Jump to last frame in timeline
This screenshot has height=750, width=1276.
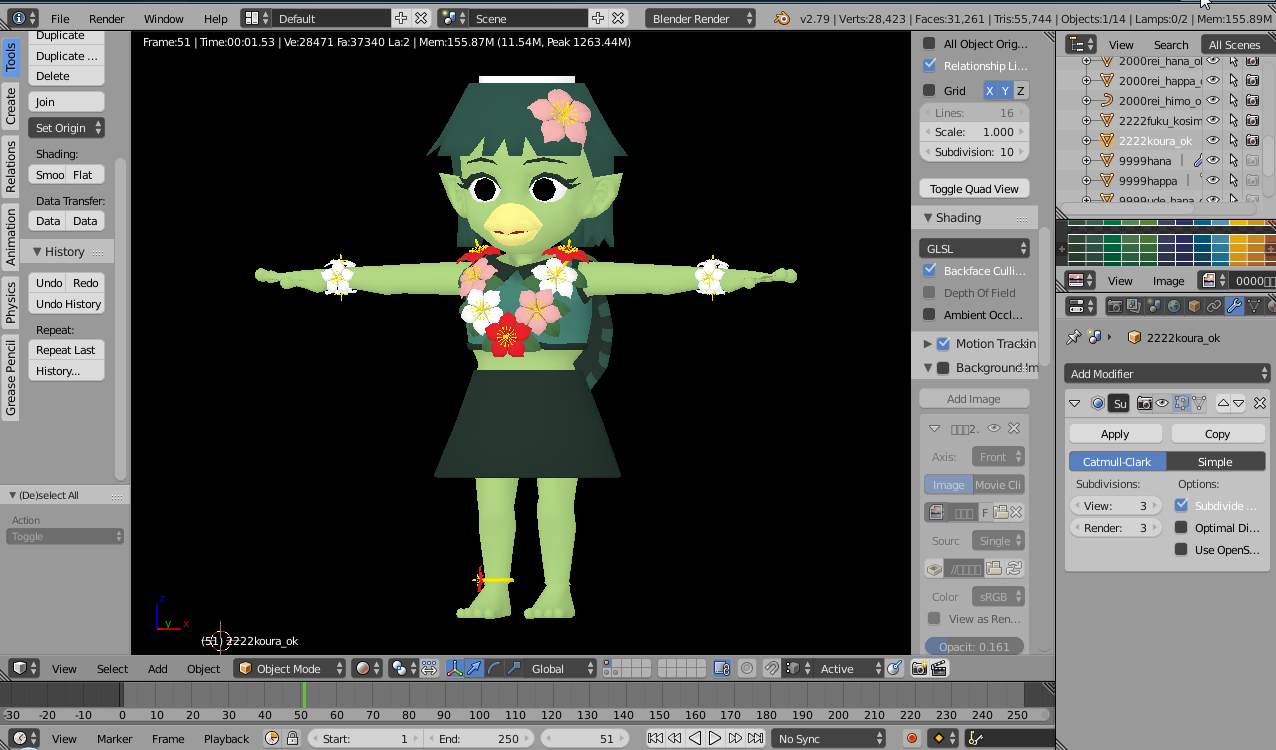[755, 738]
